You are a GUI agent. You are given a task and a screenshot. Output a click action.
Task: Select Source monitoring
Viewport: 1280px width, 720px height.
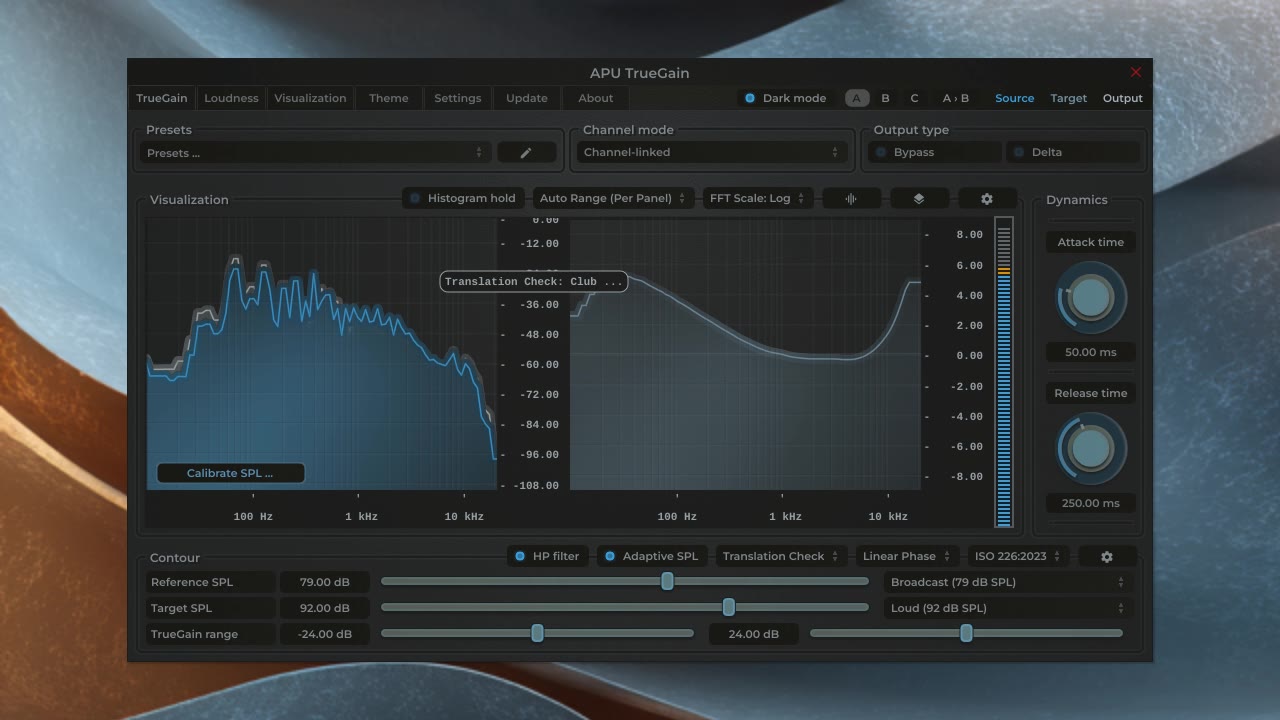click(1015, 98)
